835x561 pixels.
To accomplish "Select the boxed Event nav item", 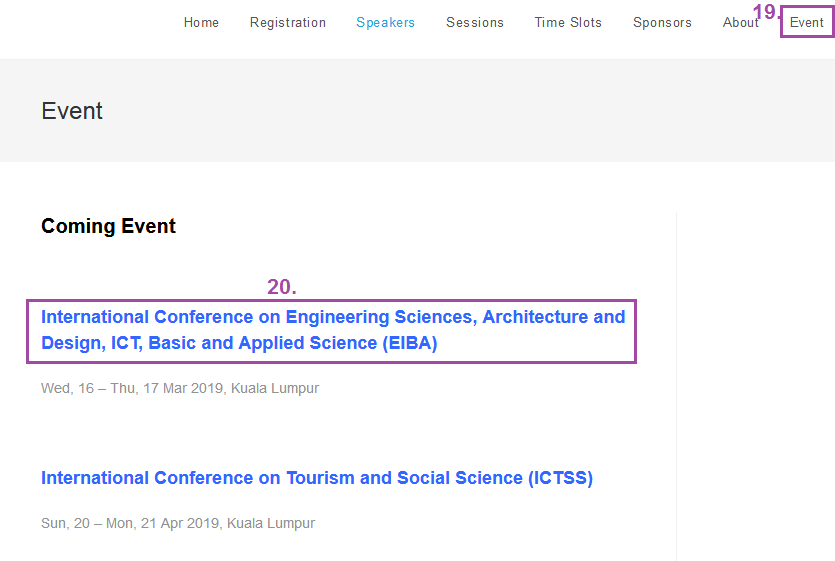I will (807, 22).
